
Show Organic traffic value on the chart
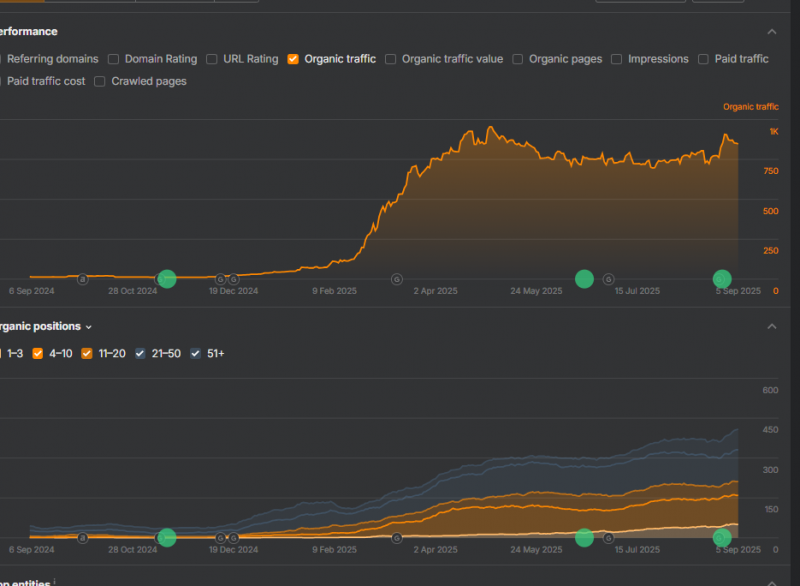[x=391, y=59]
